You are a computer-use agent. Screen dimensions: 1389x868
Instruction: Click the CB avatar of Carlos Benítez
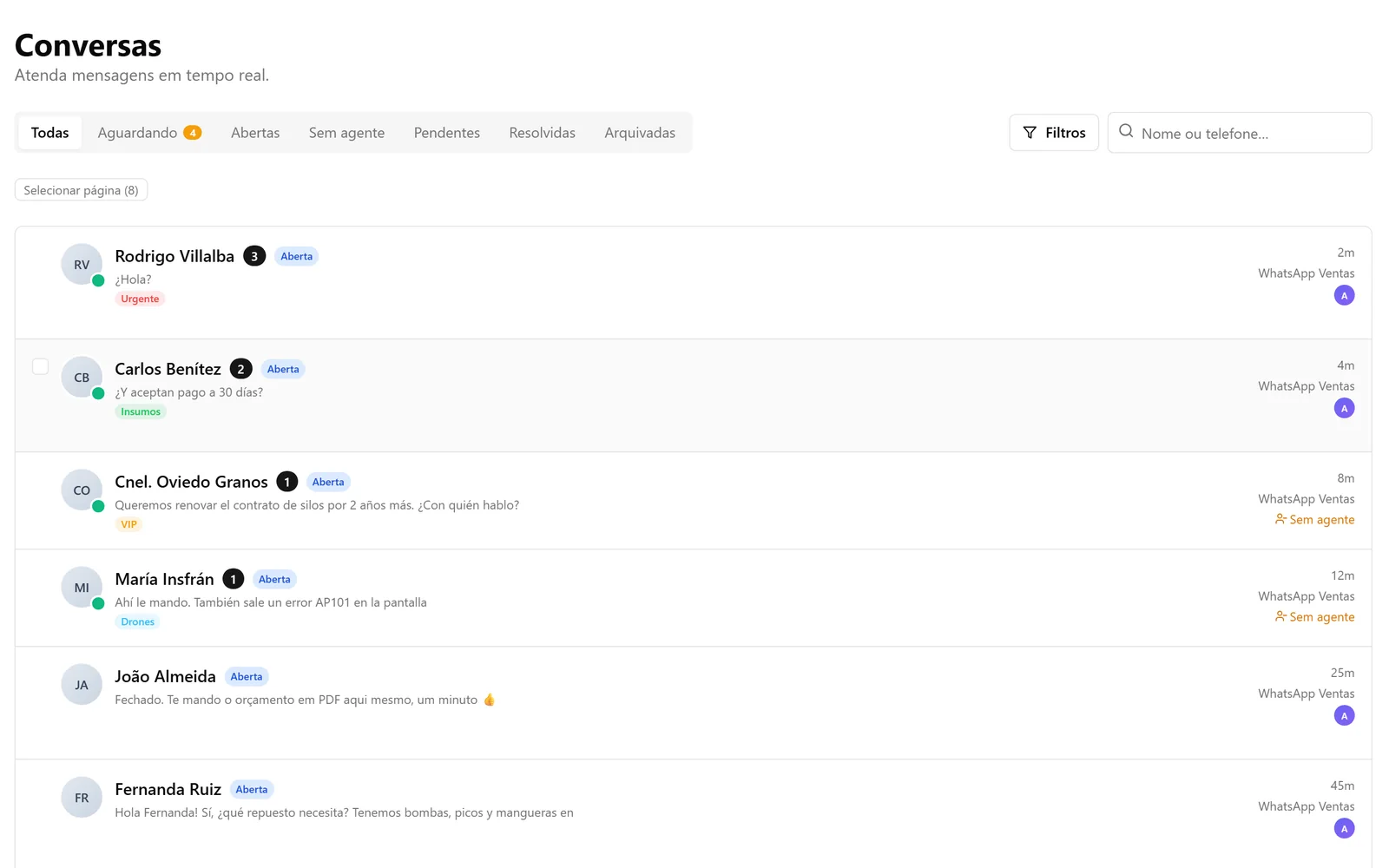tap(82, 378)
